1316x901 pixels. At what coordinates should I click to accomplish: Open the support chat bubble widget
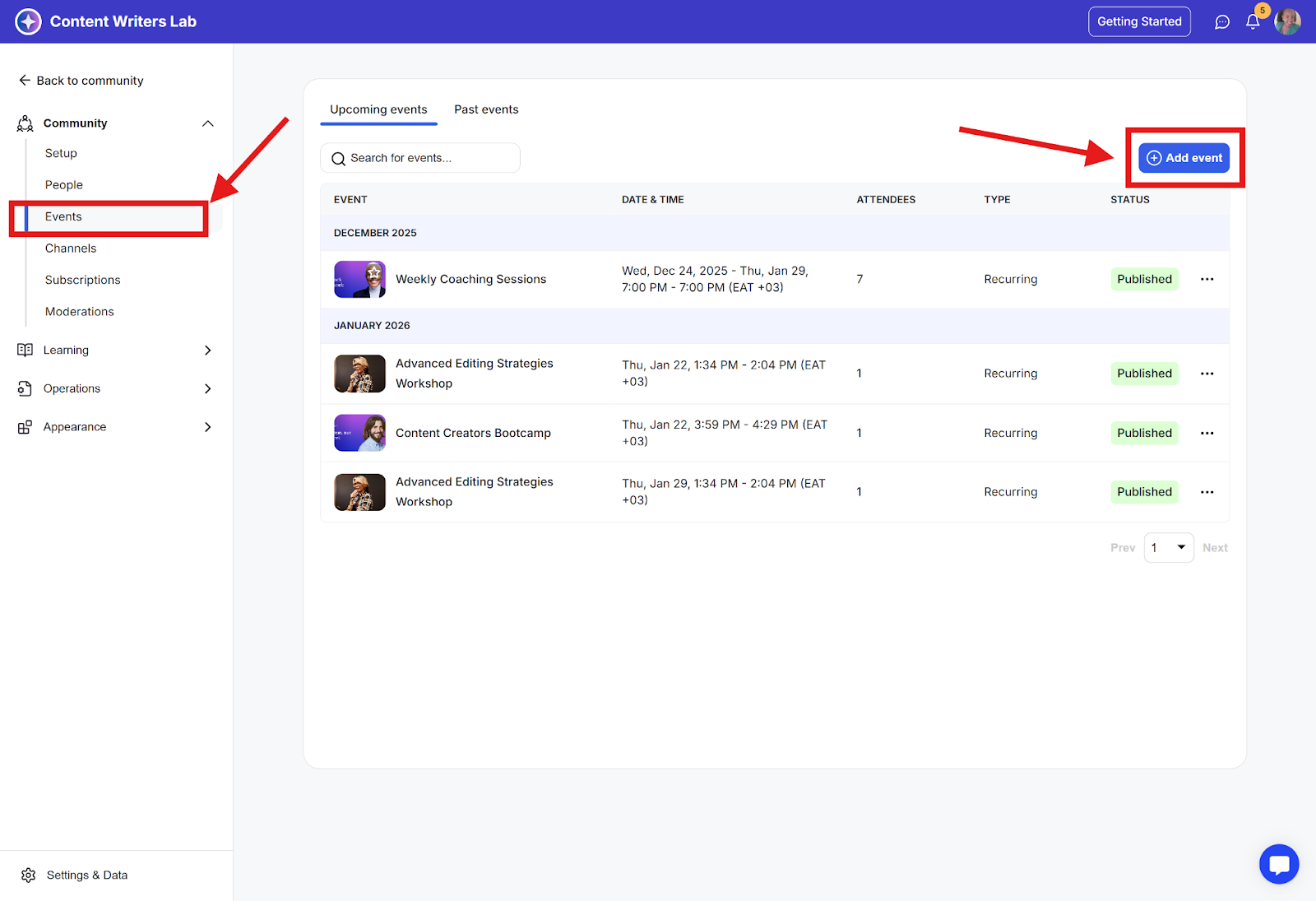tap(1278, 864)
